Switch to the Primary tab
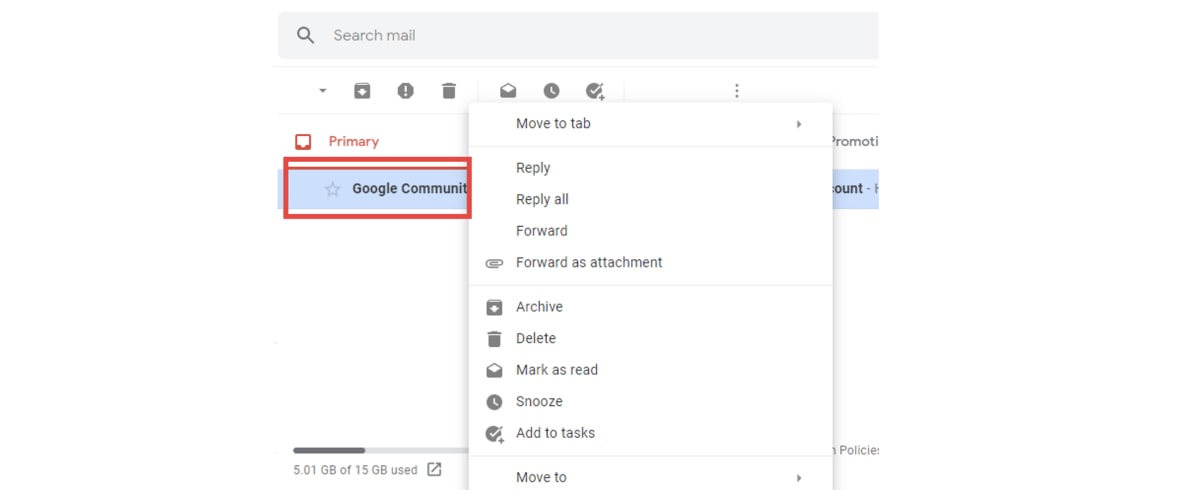The height and width of the screenshot is (500, 1200). 354,142
